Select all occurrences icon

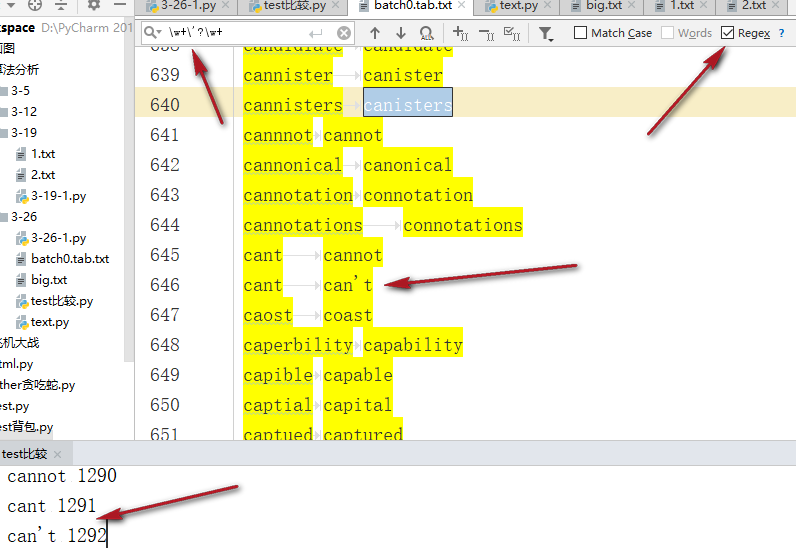(x=512, y=34)
